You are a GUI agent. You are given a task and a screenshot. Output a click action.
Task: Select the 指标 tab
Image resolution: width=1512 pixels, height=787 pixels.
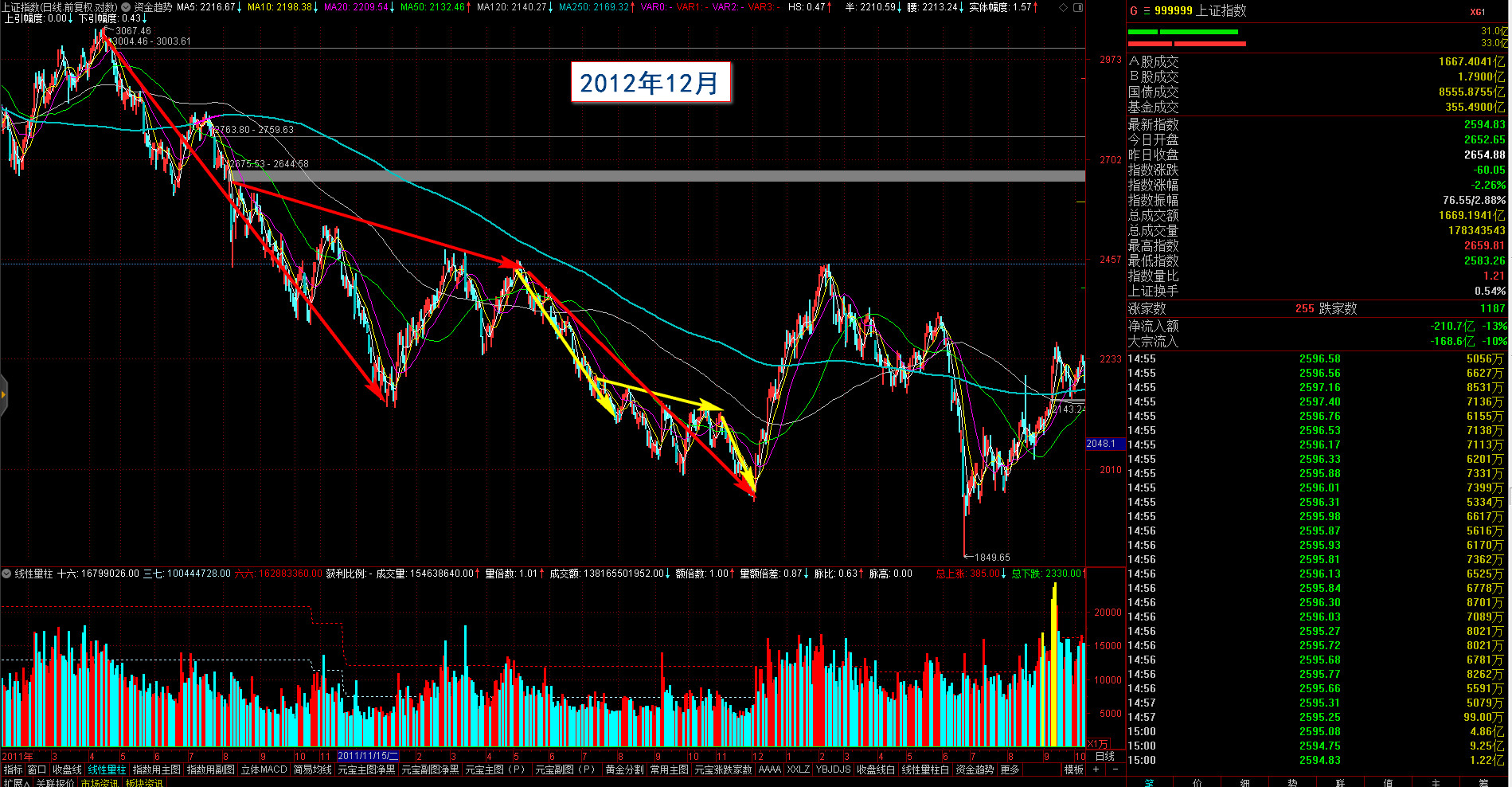point(14,769)
